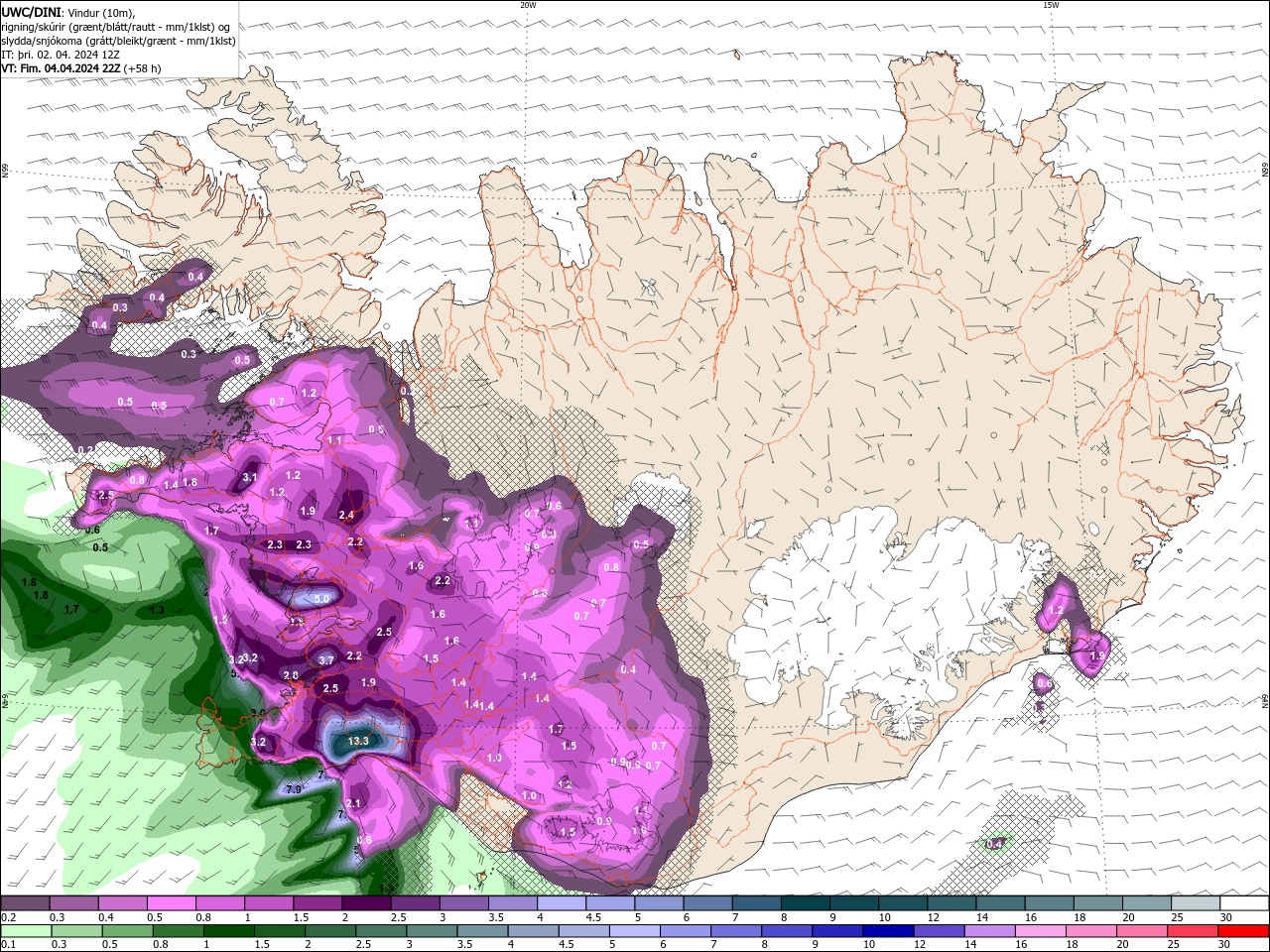Click the 2.4 snowfall value on the map

[x=346, y=515]
